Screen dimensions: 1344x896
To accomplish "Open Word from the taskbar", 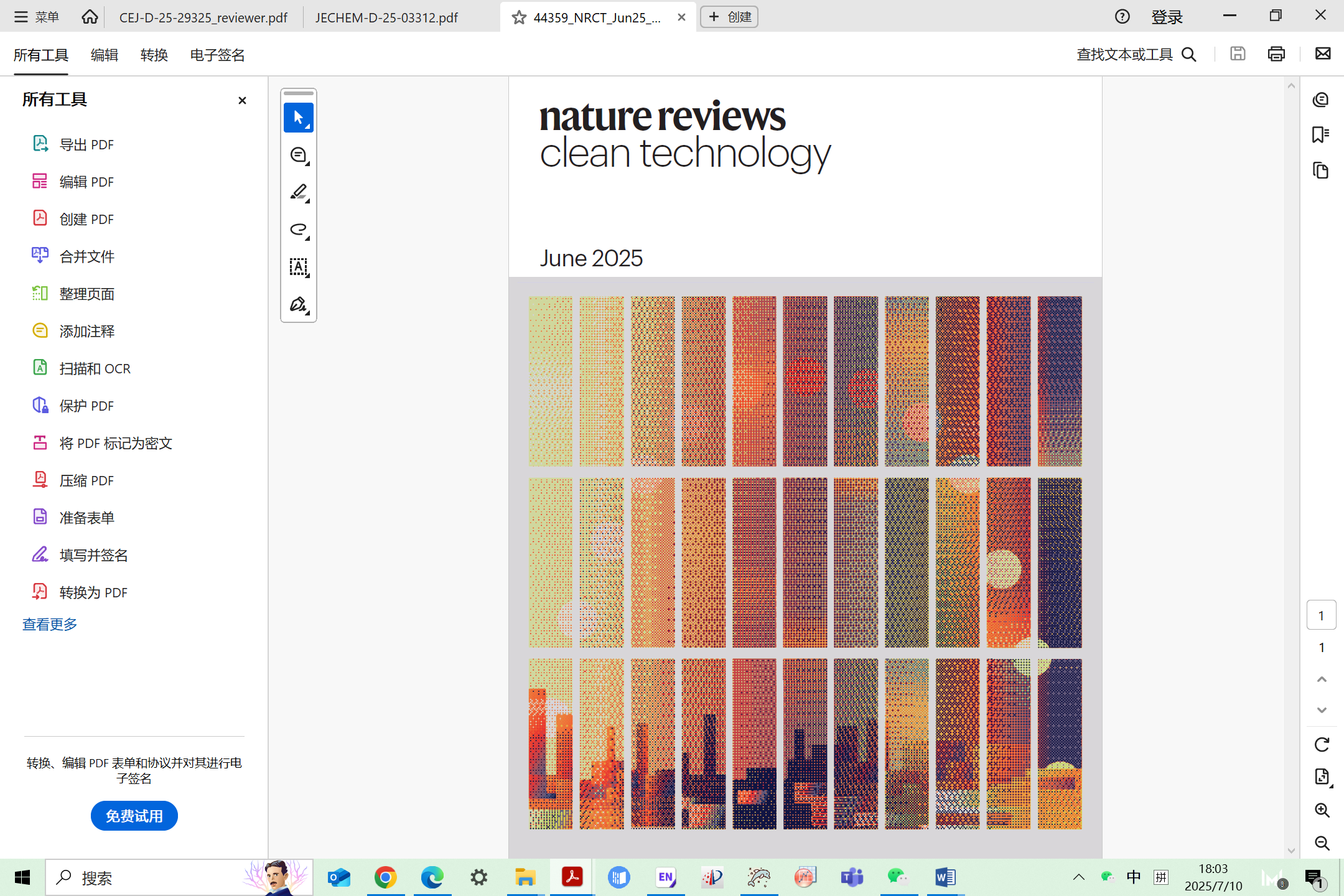I will tap(945, 877).
